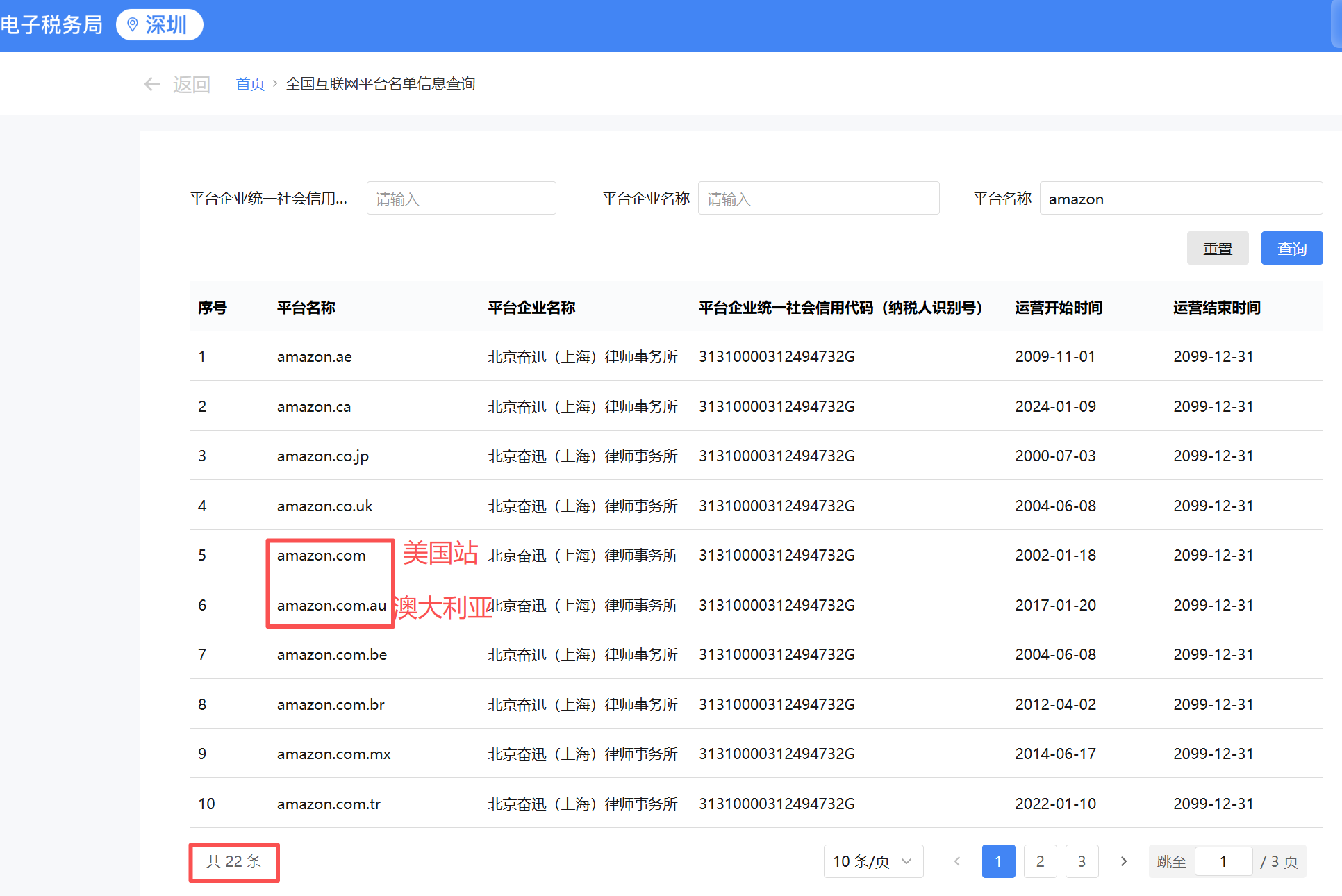Click the 深圳 city selector pill
Screen dimensions: 1342x896
click(159, 25)
